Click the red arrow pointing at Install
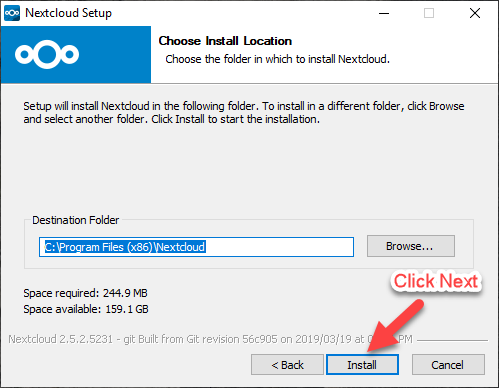 point(396,326)
